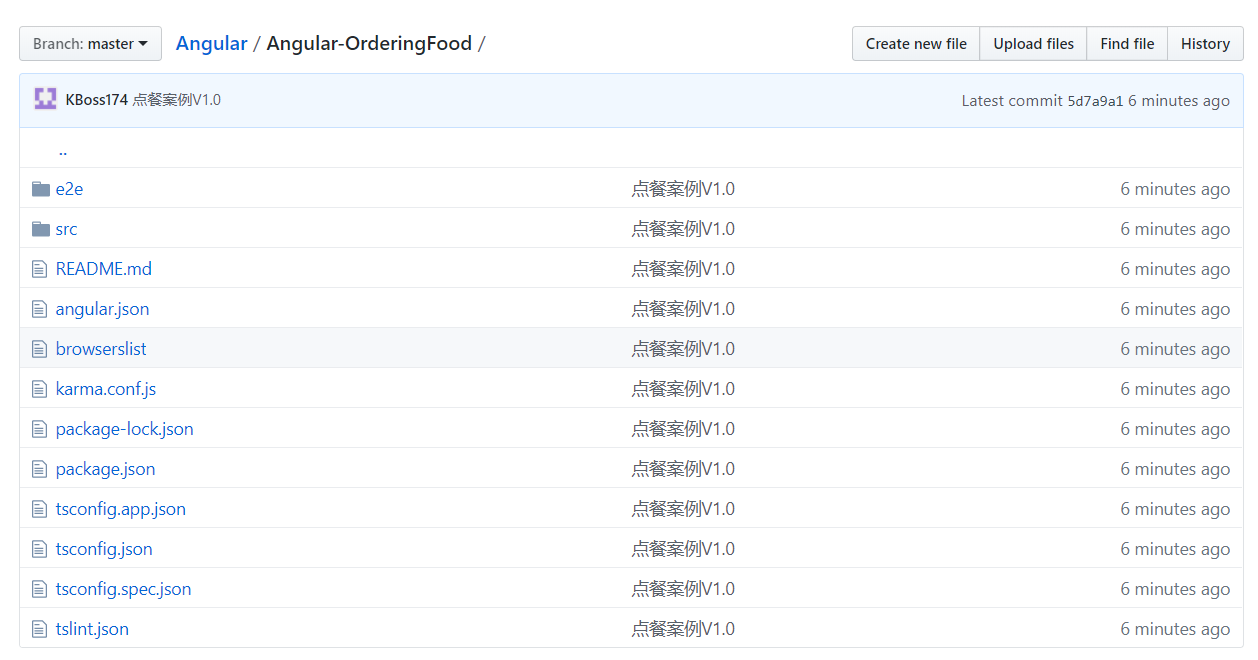Click the e2e row's 6 minutes ago timestamp
Viewport: 1258px width, 660px height.
click(1175, 189)
